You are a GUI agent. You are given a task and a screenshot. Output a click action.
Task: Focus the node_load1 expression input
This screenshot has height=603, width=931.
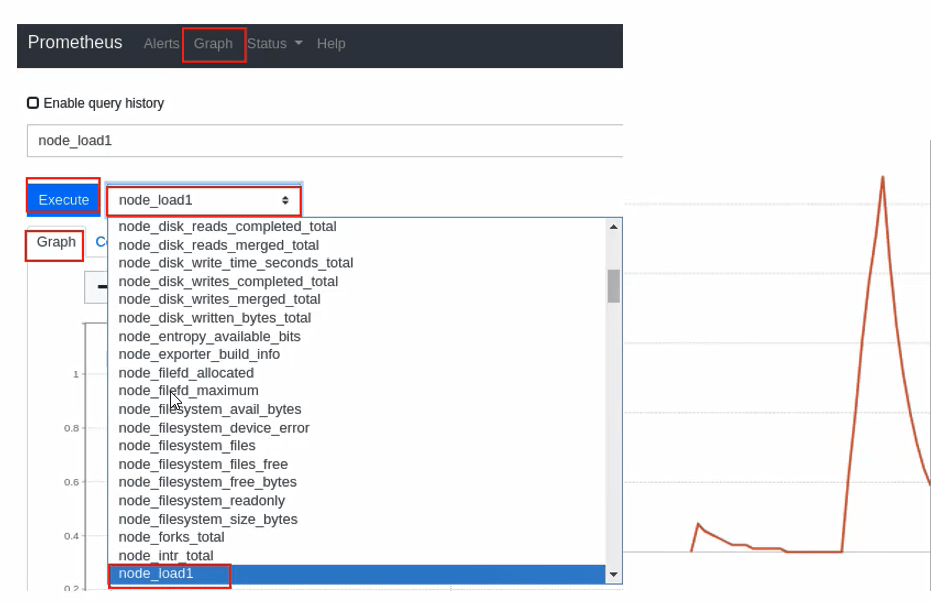click(x=325, y=141)
